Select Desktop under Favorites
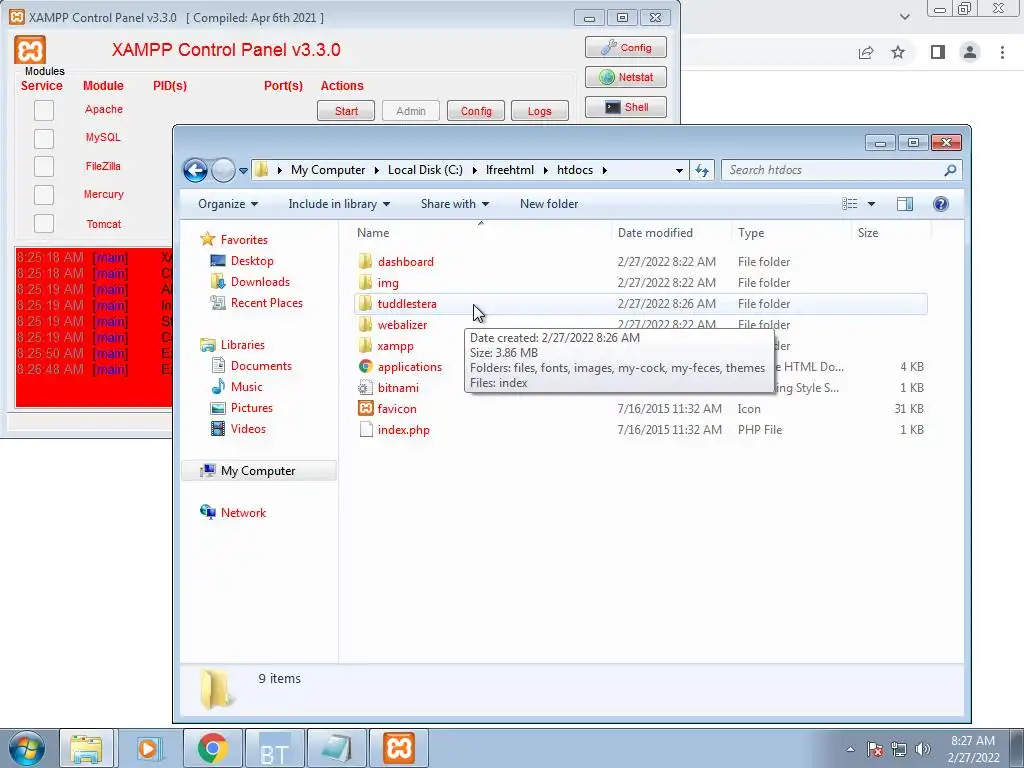Viewport: 1024px width, 768px height. [252, 261]
